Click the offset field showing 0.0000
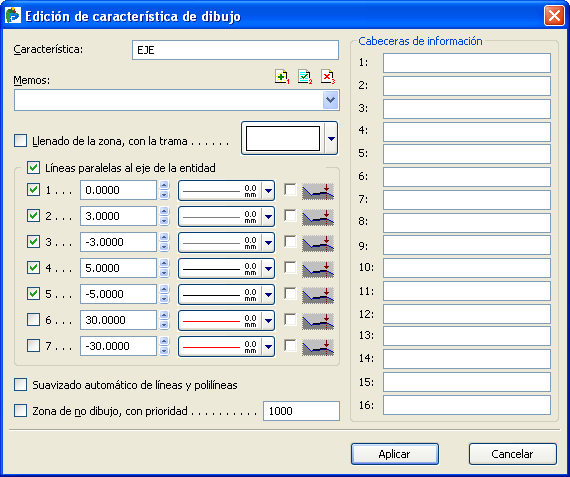Viewport: 570px width, 477px height. (119, 190)
